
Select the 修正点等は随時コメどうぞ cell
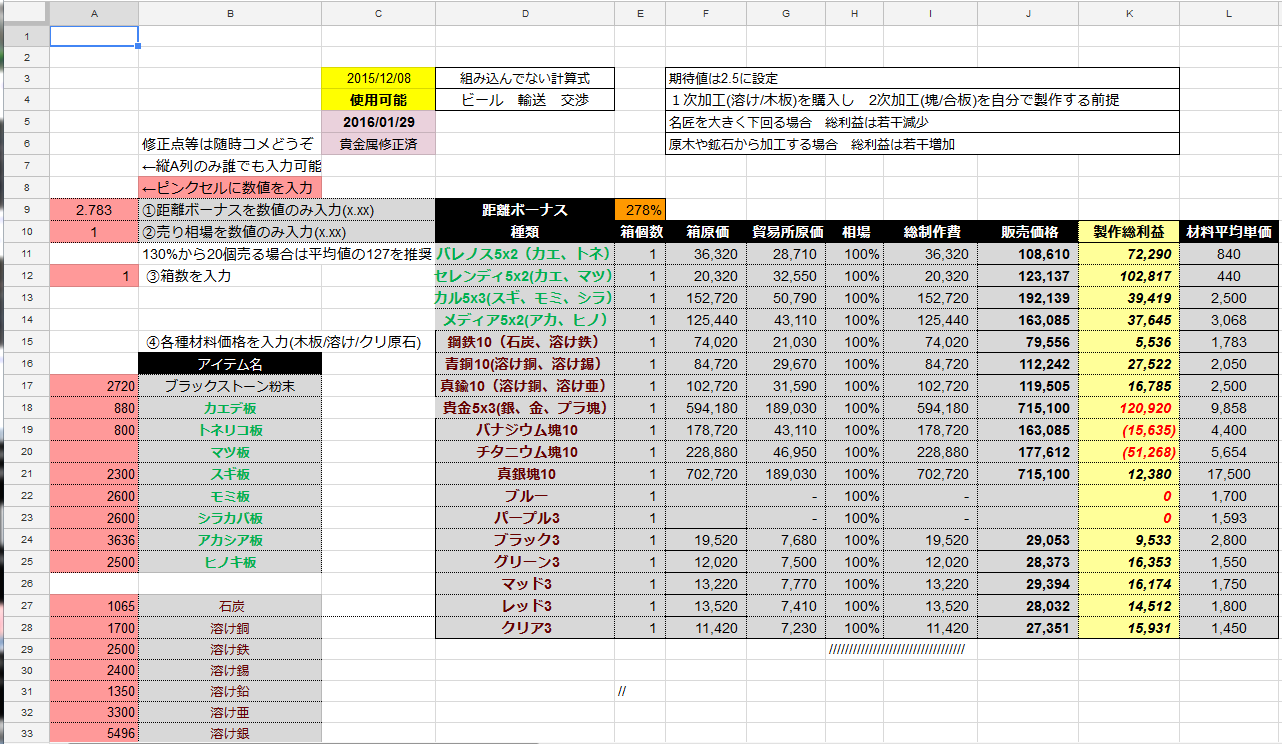(230, 144)
